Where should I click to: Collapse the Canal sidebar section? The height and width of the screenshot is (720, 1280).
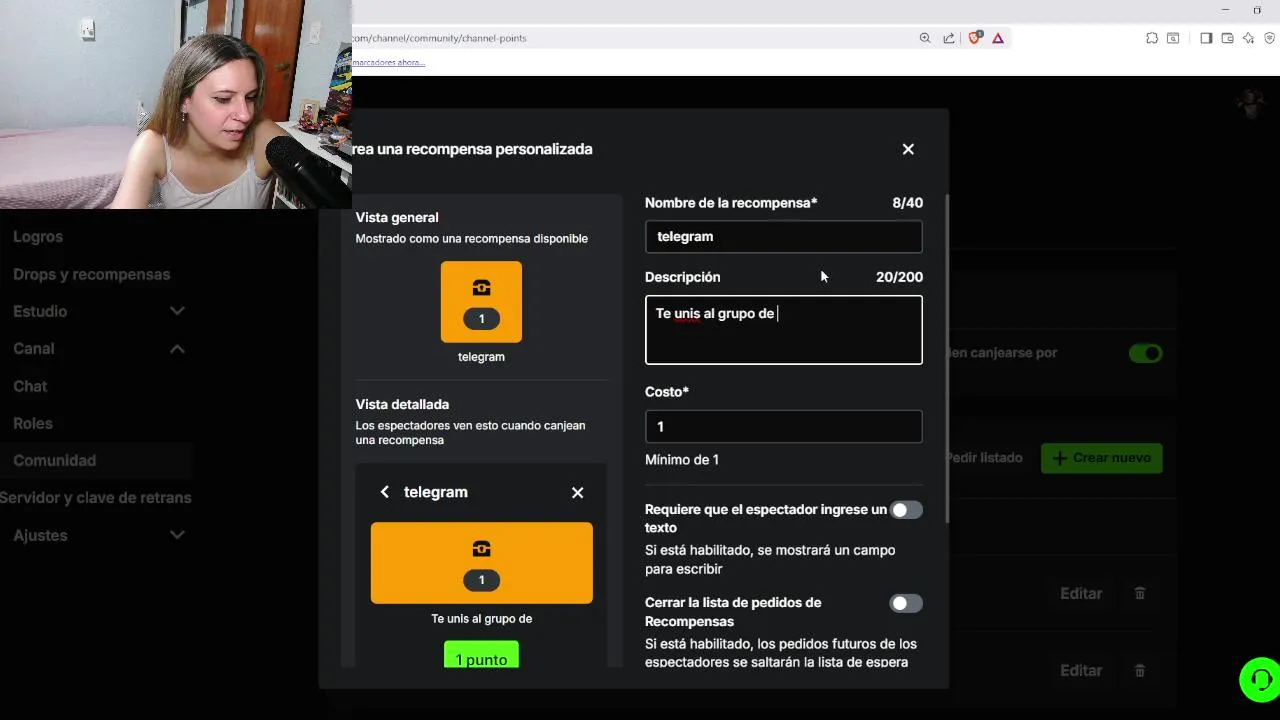pyautogui.click(x=177, y=348)
